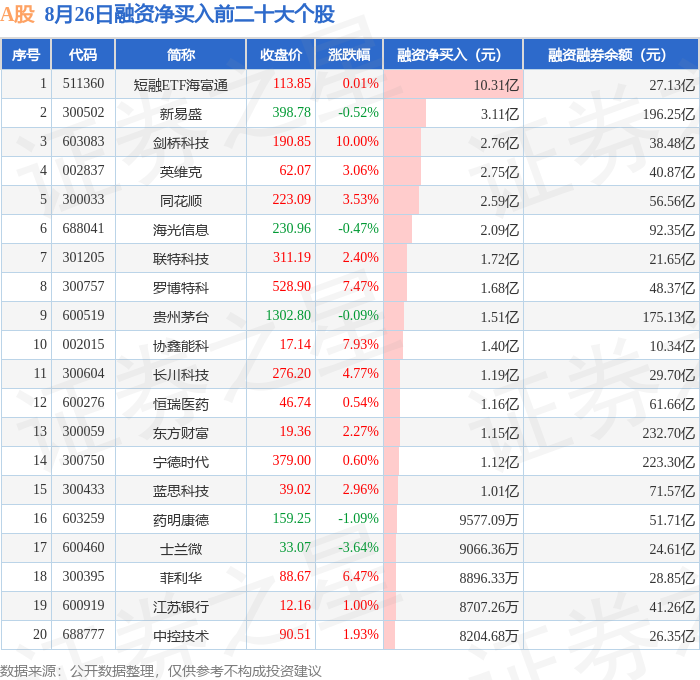Click 海光信息 balance 92.35亿
The image size is (700, 680).
[672, 230]
